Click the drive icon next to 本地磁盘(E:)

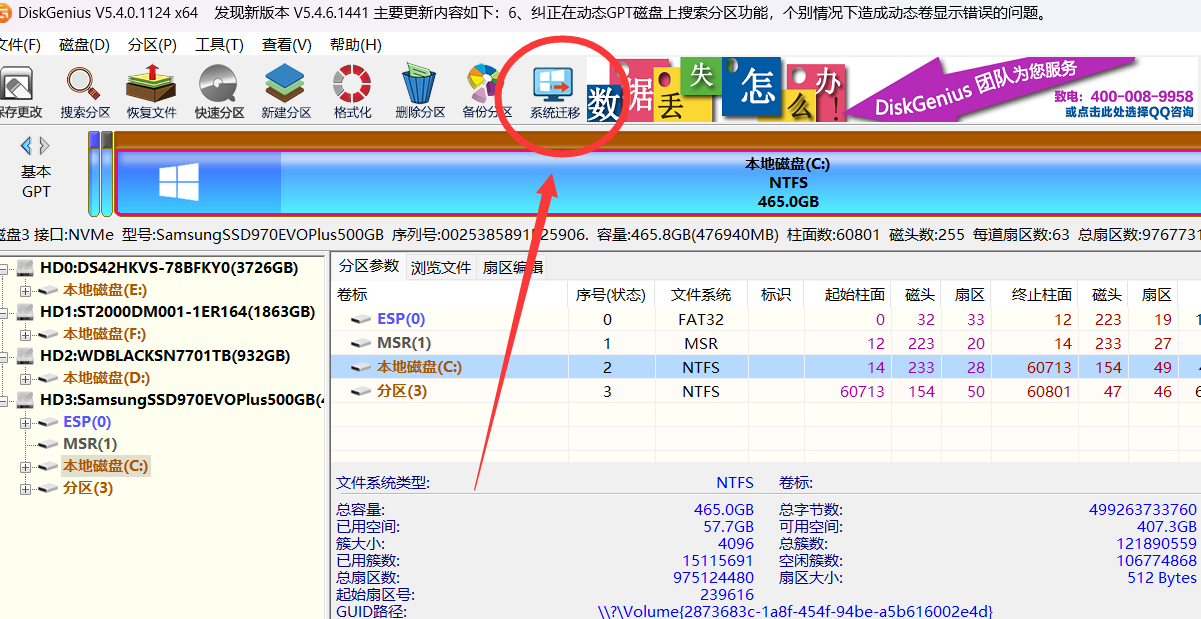[x=49, y=291]
